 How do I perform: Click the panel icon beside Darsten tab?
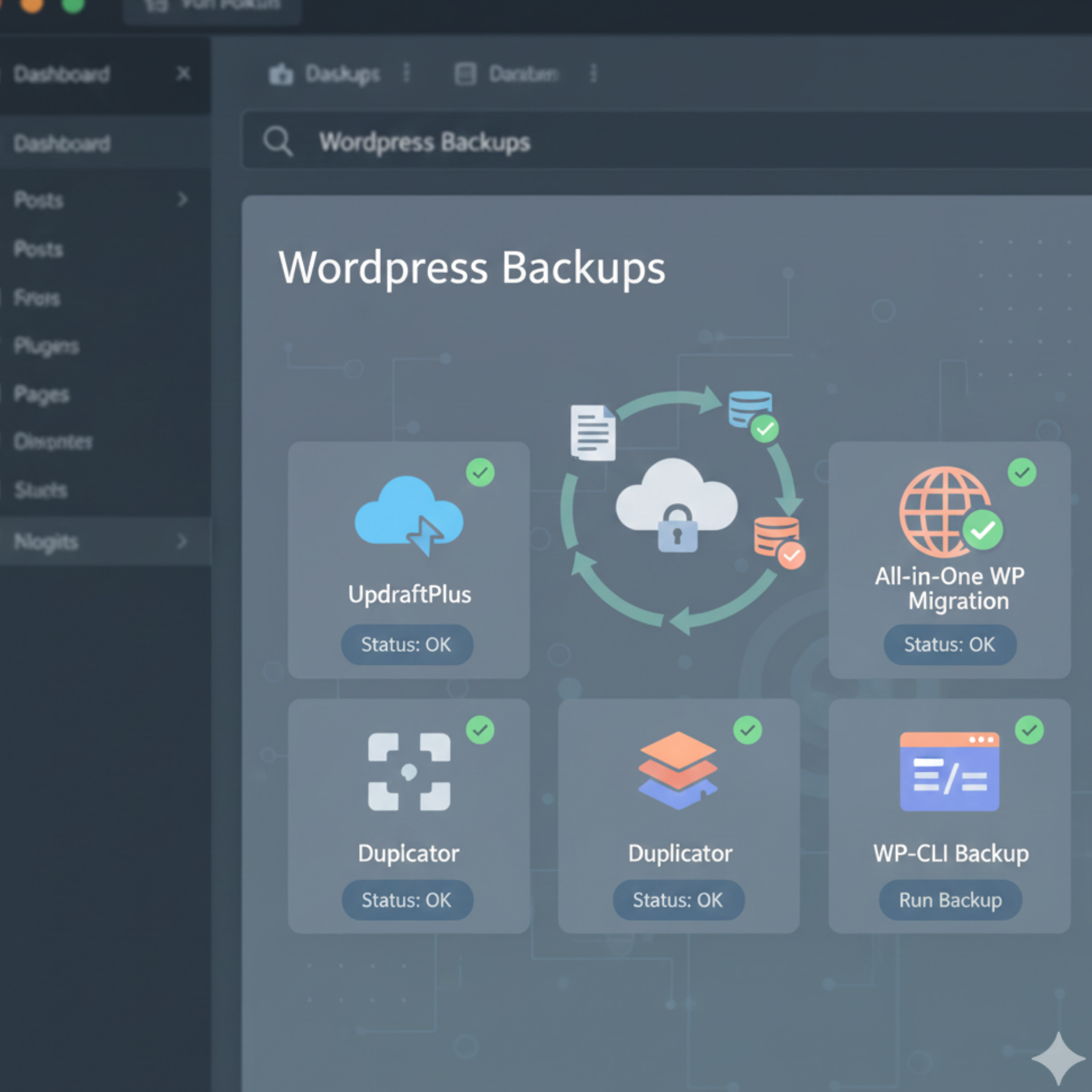(465, 74)
